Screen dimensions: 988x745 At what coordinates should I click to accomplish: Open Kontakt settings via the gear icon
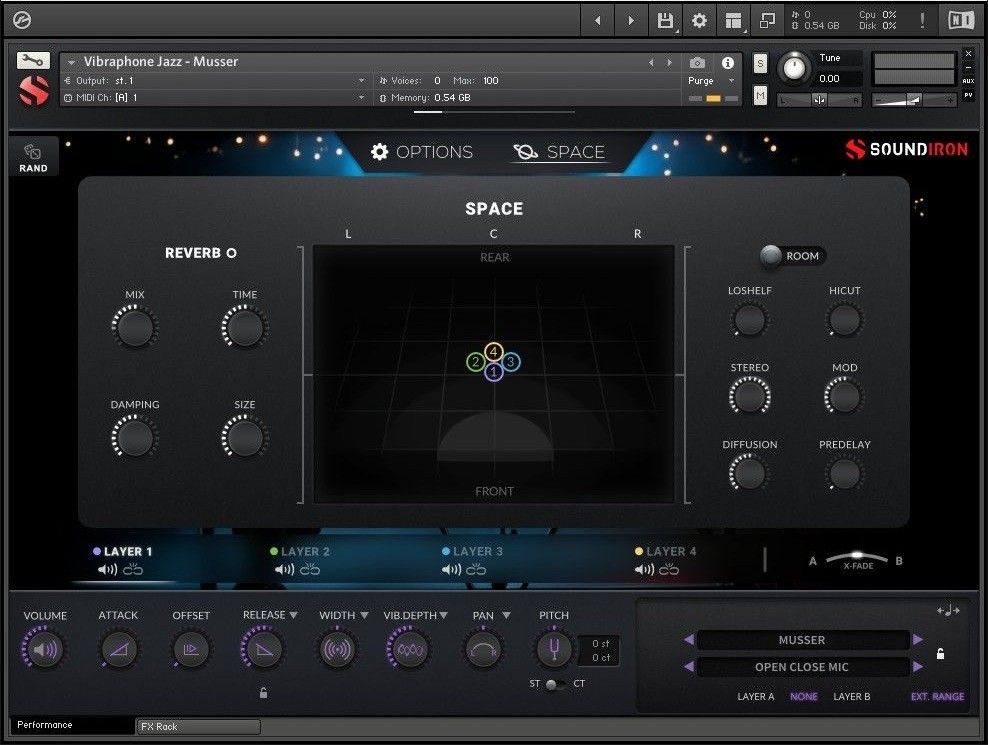pos(700,19)
